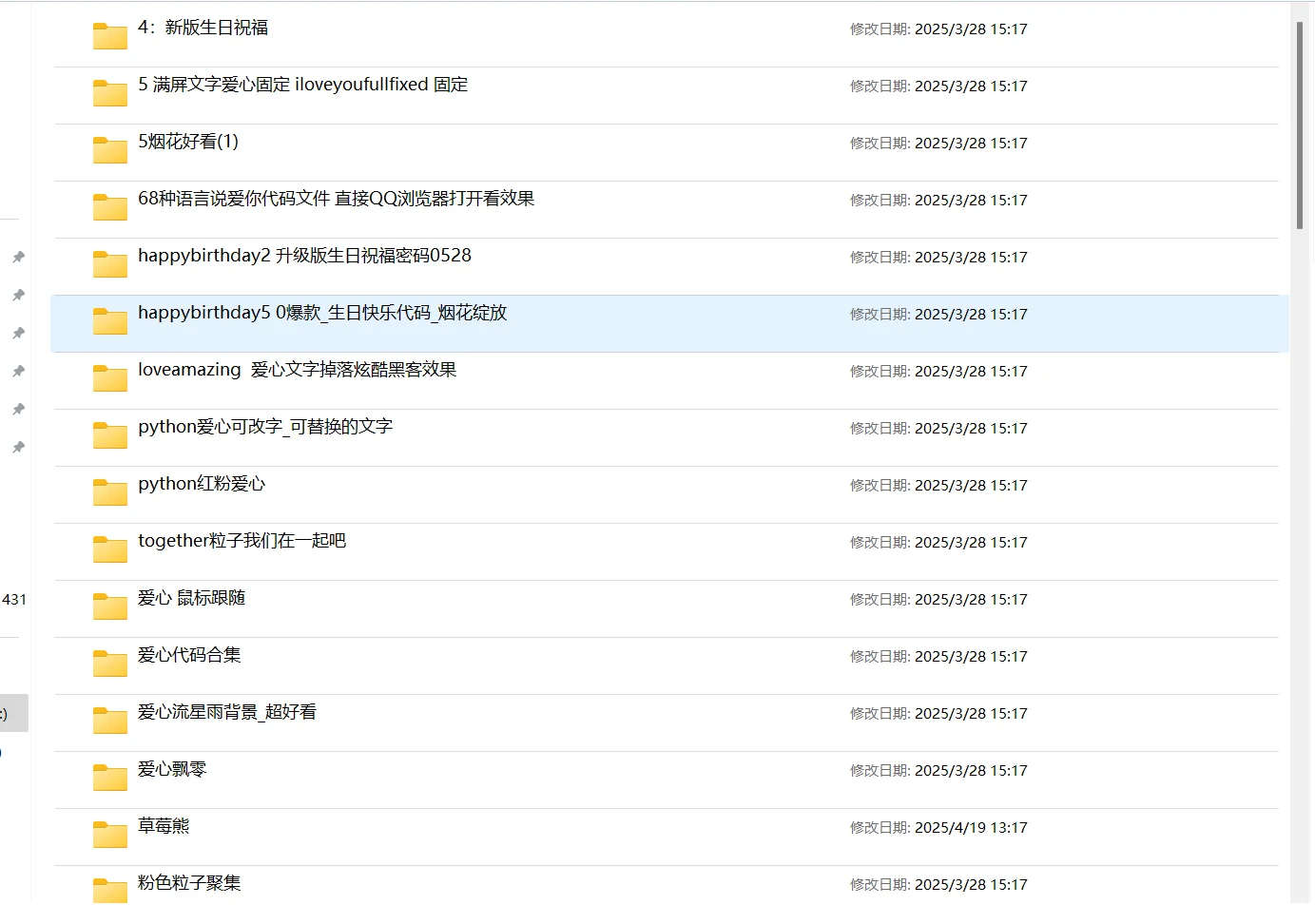Click the folder icon beside 粉色粒子聚集
1315x924 pixels.
click(x=109, y=891)
